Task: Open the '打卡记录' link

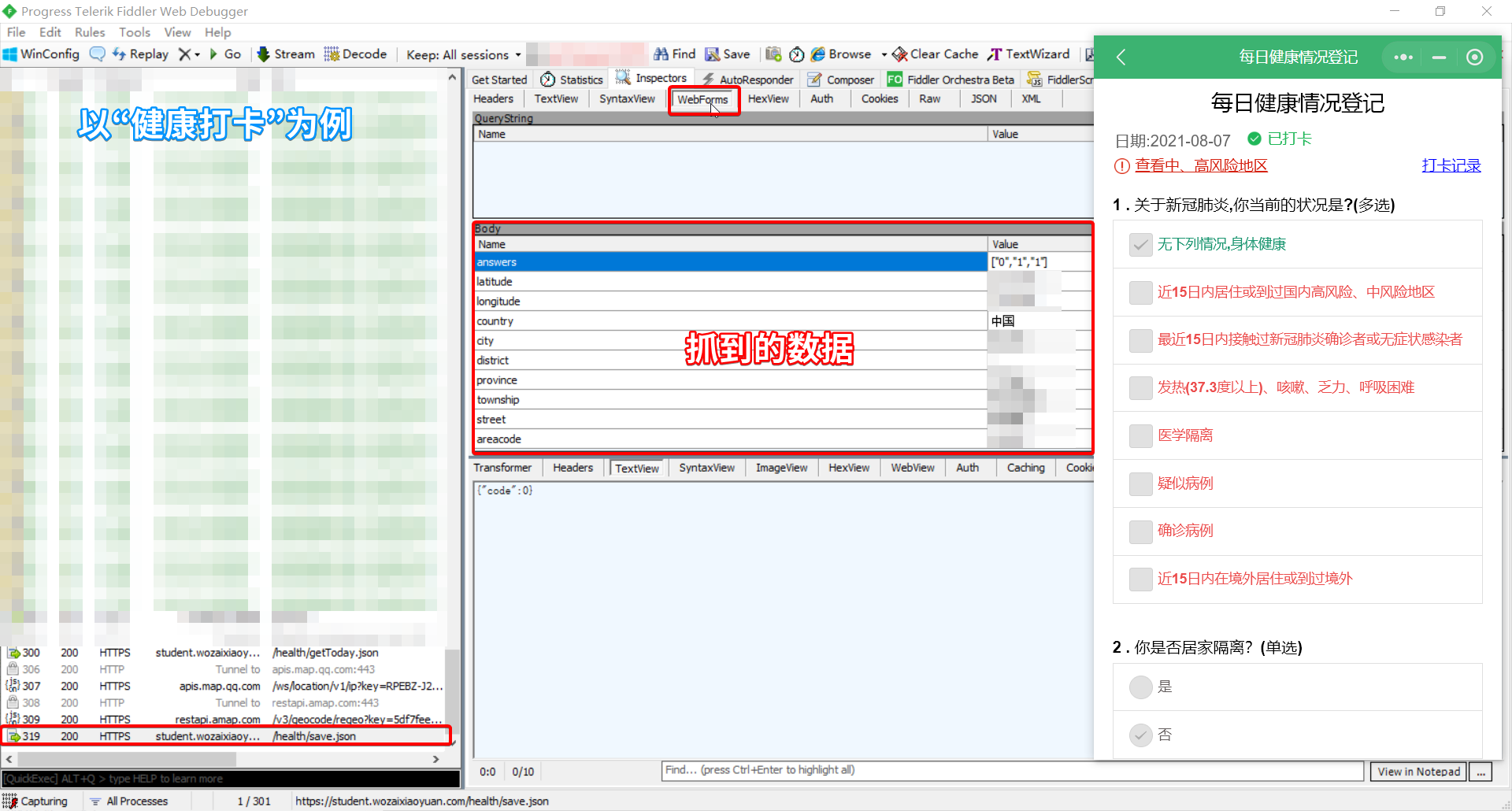Action: pyautogui.click(x=1451, y=165)
